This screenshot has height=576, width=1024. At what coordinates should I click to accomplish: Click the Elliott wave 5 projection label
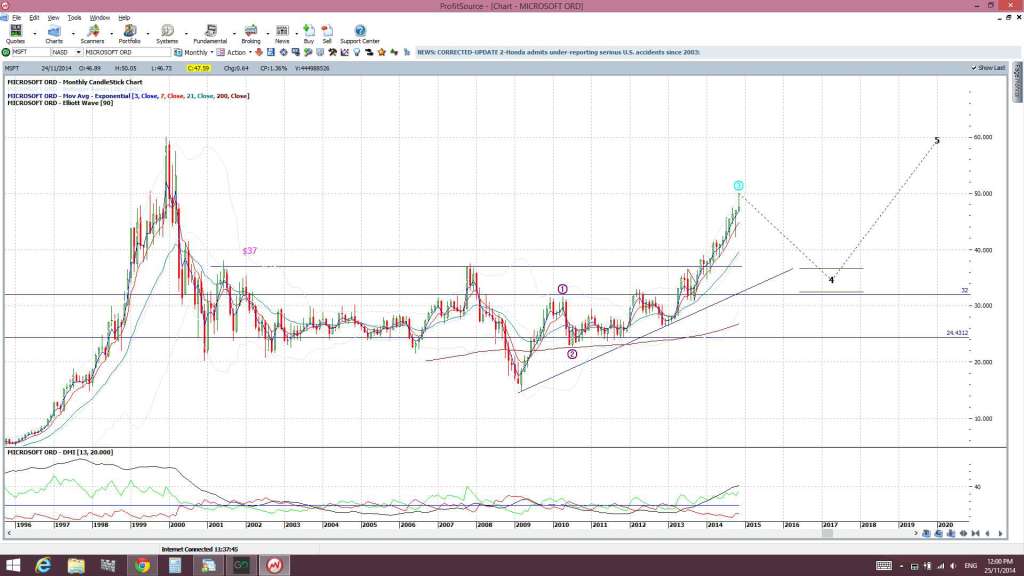click(937, 140)
